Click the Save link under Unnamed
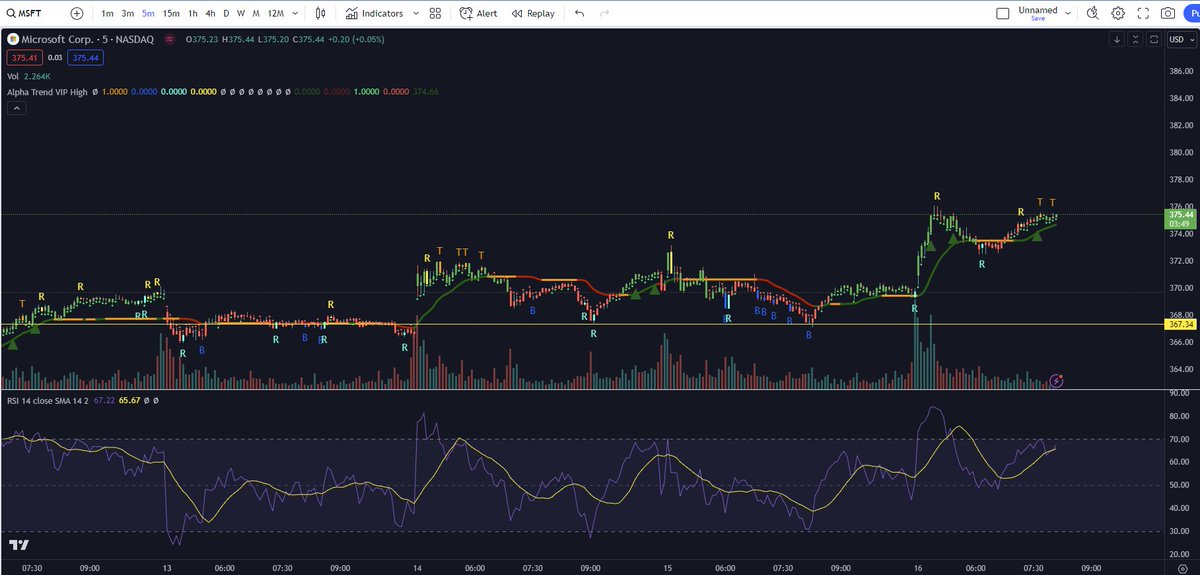The width and height of the screenshot is (1200, 575). 1037,19
